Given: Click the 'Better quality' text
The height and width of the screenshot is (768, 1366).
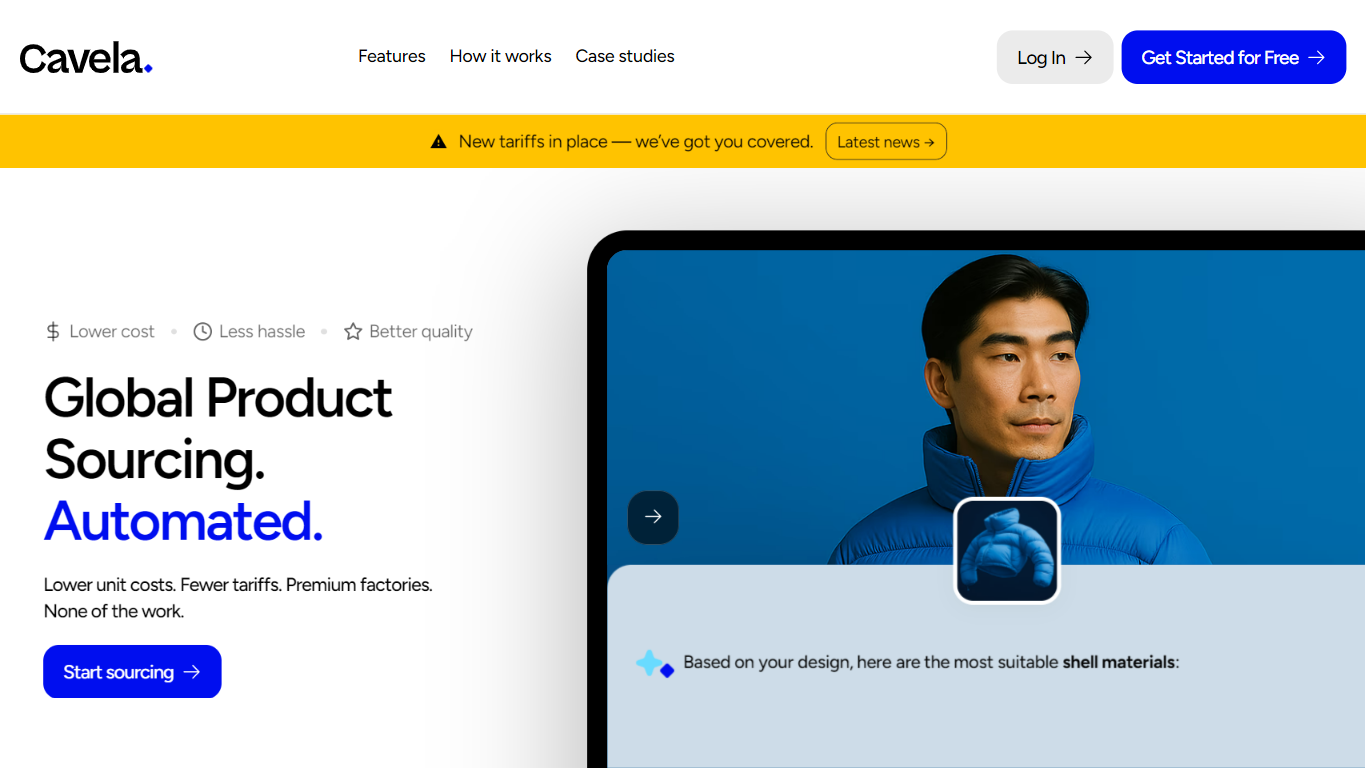Looking at the screenshot, I should click(421, 331).
